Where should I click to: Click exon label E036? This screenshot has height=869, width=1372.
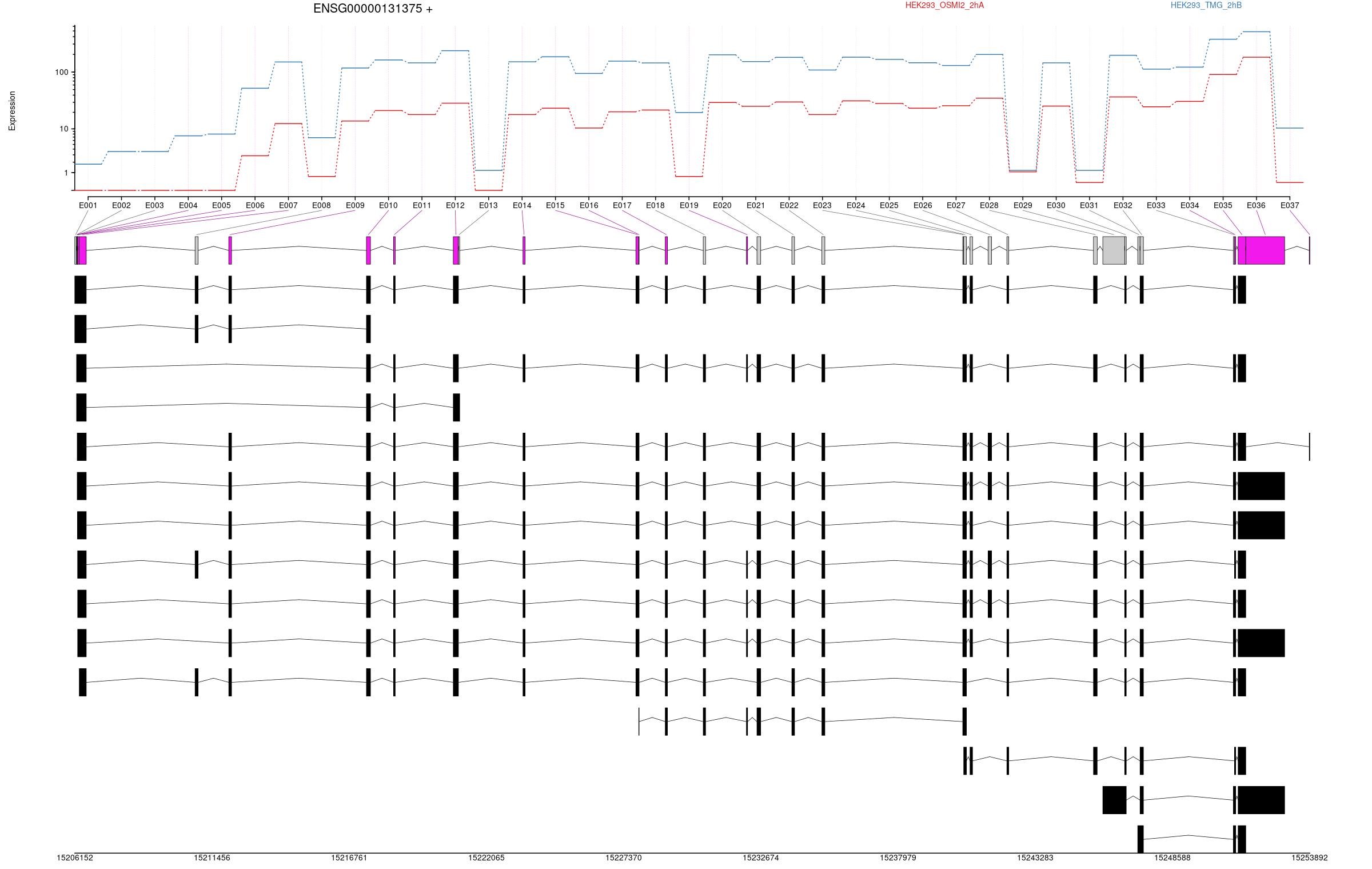(x=1256, y=205)
